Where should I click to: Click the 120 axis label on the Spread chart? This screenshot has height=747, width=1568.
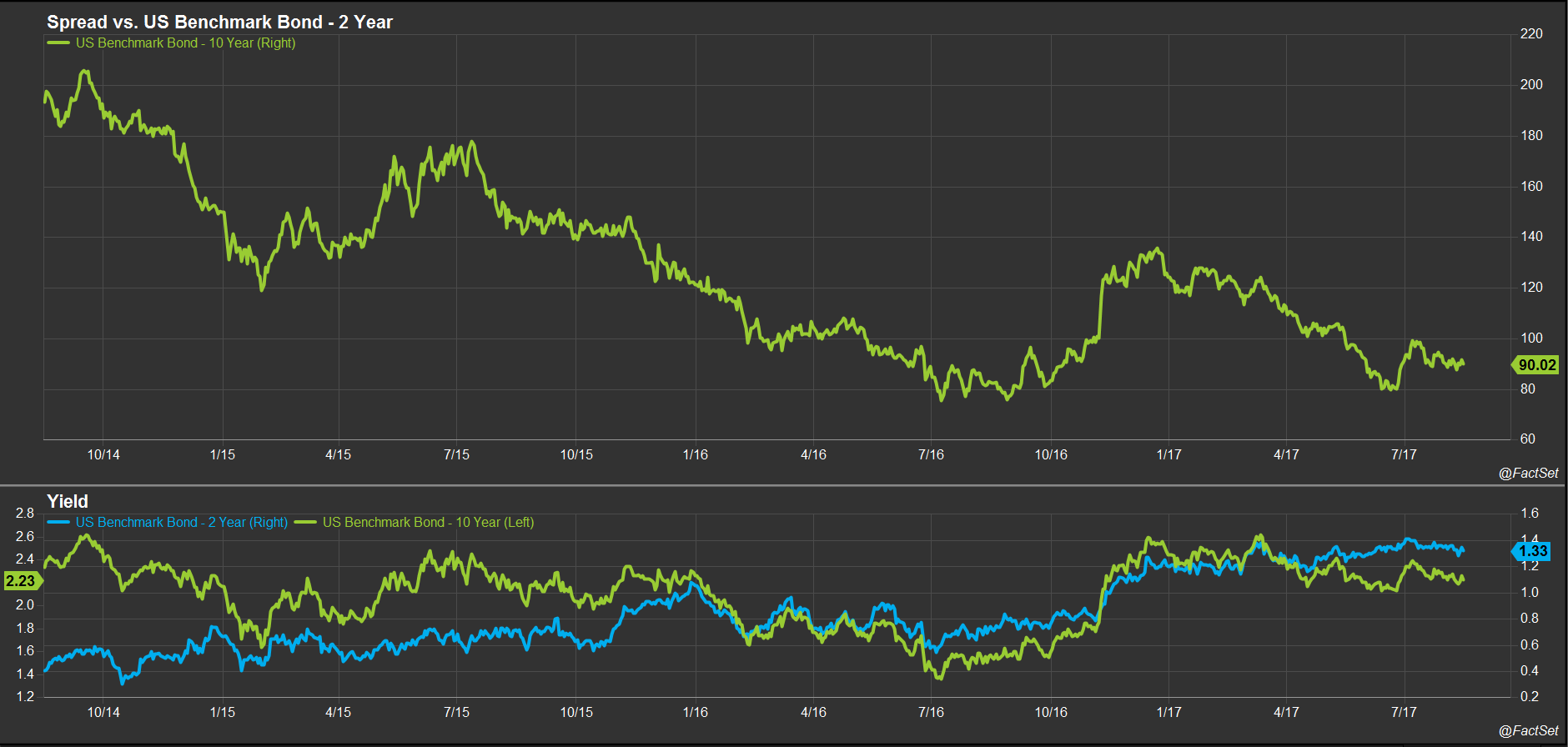coord(1531,287)
